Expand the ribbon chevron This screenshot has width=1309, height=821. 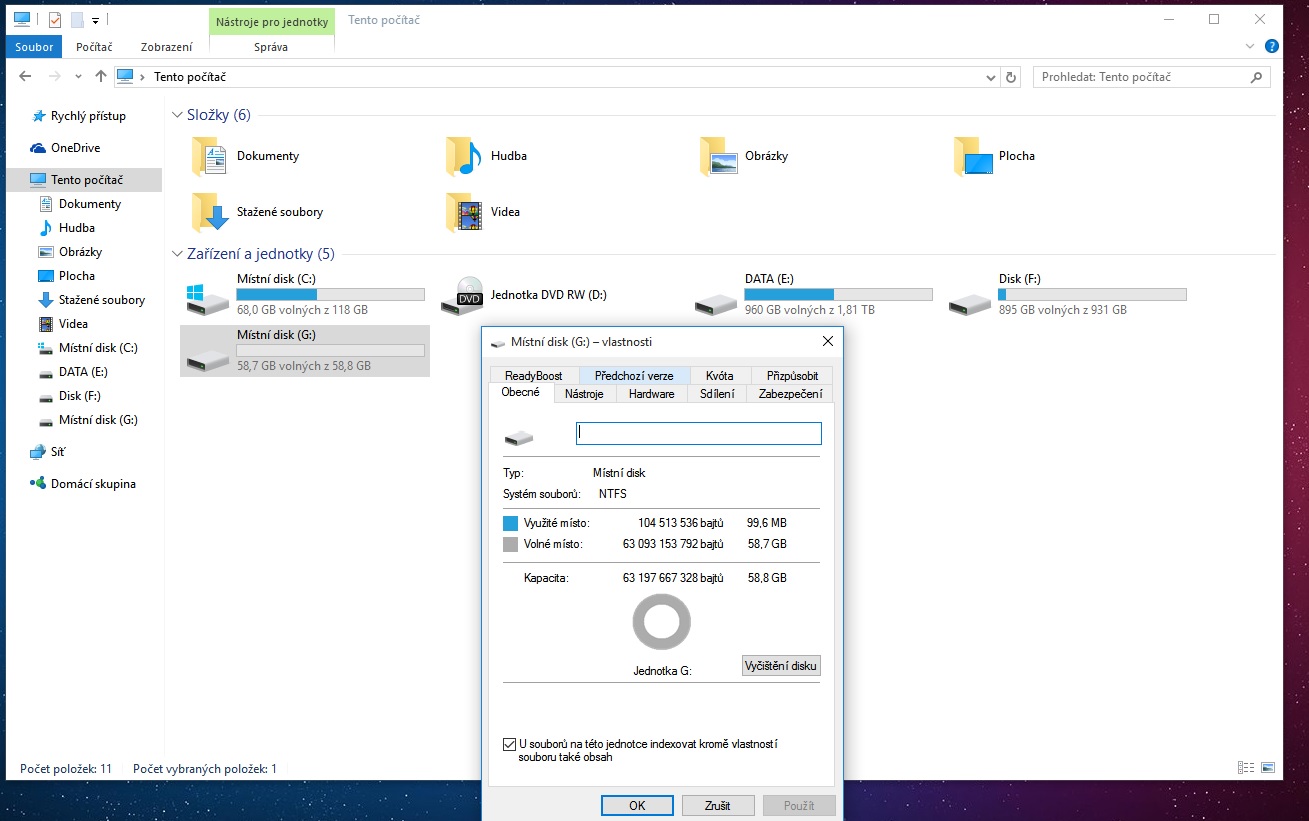click(1250, 46)
